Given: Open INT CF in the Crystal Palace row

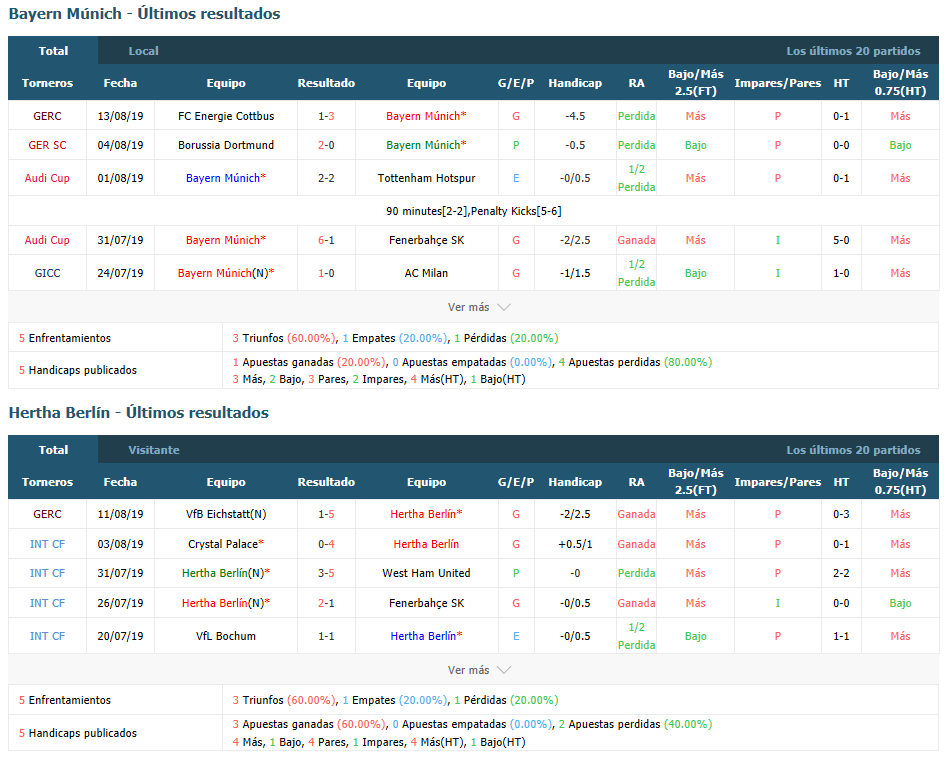Looking at the screenshot, I should point(47,544).
